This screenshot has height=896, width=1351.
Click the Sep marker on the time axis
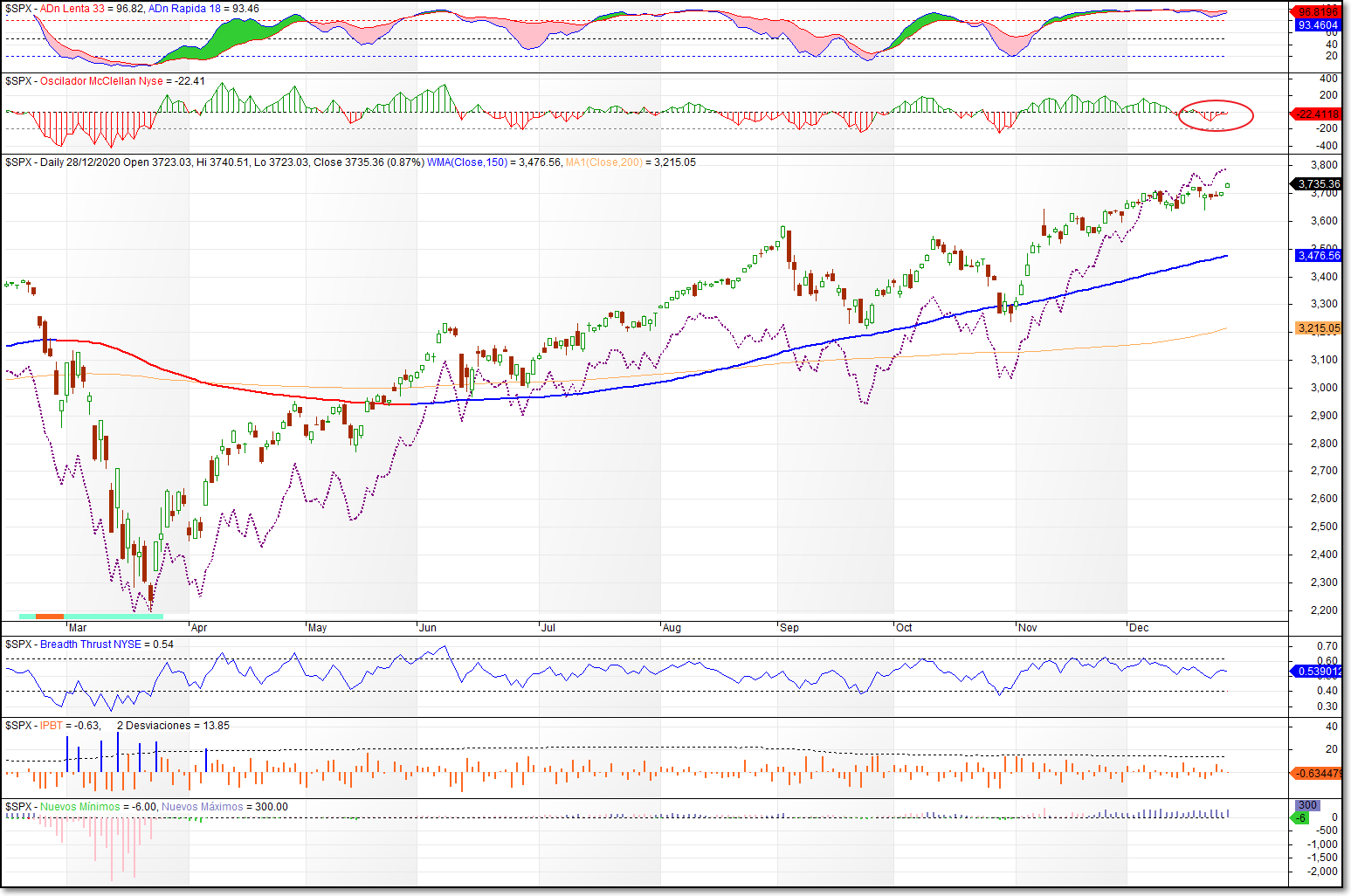[x=789, y=628]
